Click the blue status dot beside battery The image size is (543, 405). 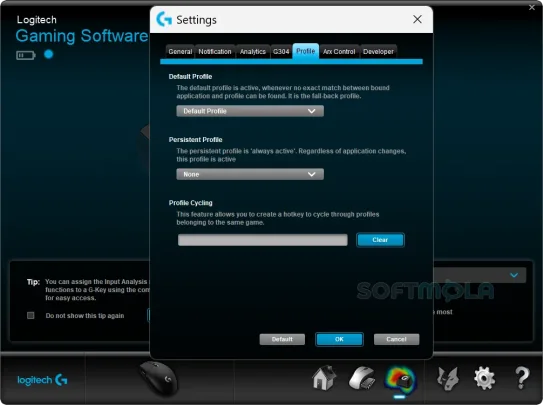[x=49, y=54]
